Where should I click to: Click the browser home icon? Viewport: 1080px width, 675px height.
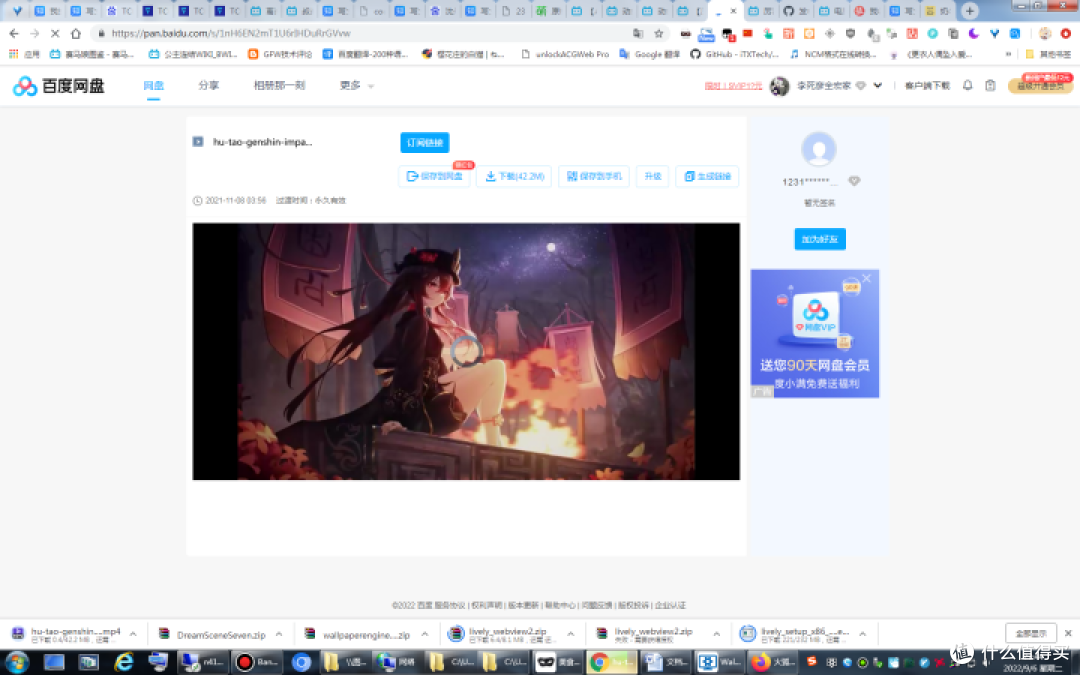[76, 33]
